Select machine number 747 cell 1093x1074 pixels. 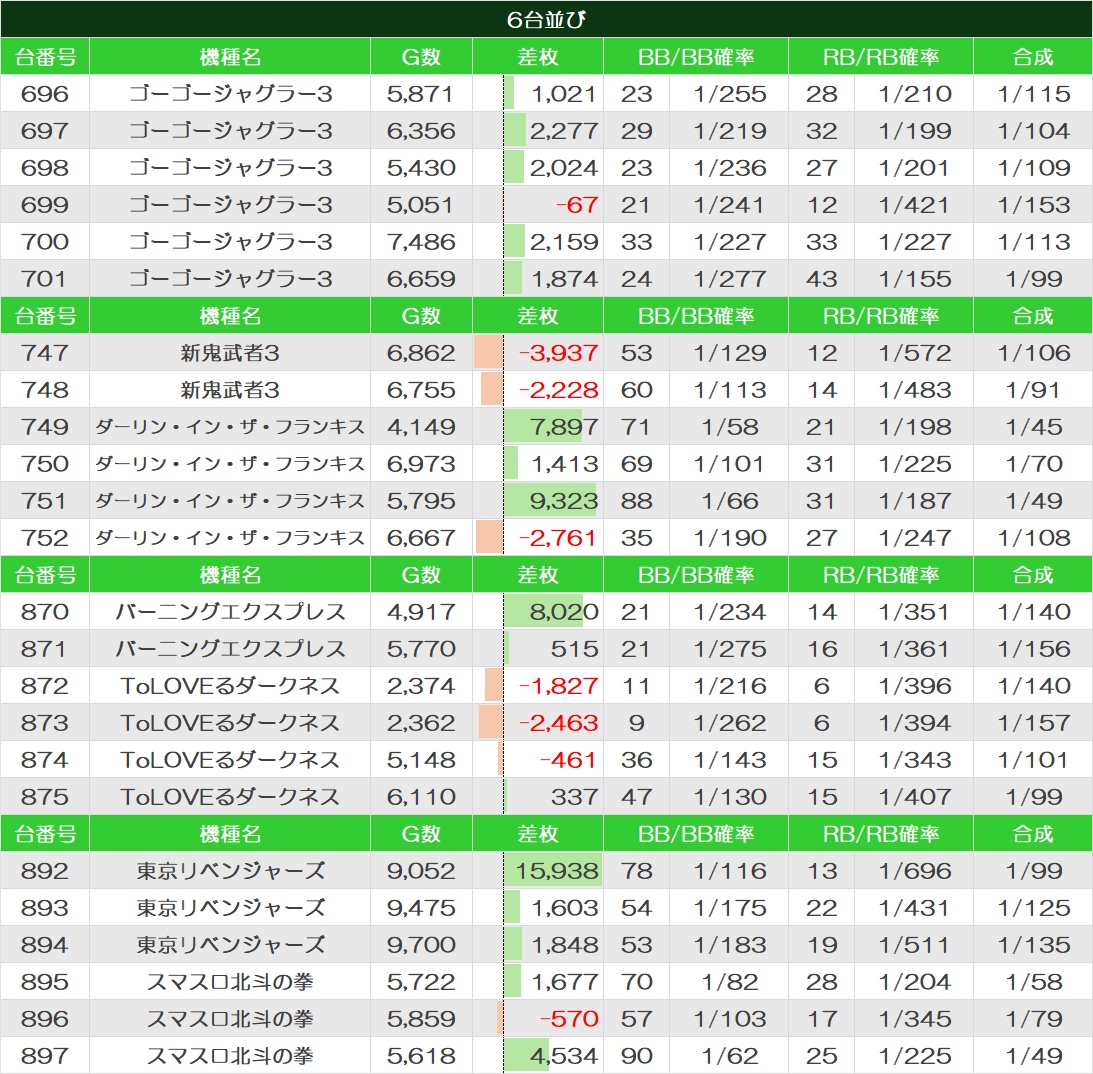click(45, 353)
